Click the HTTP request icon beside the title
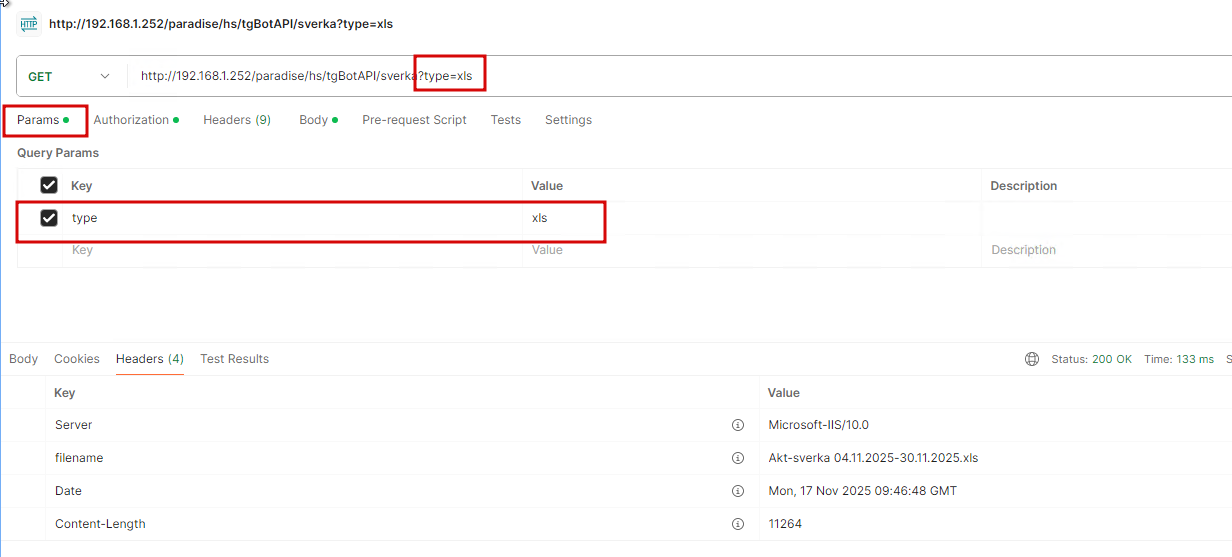 click(28, 23)
